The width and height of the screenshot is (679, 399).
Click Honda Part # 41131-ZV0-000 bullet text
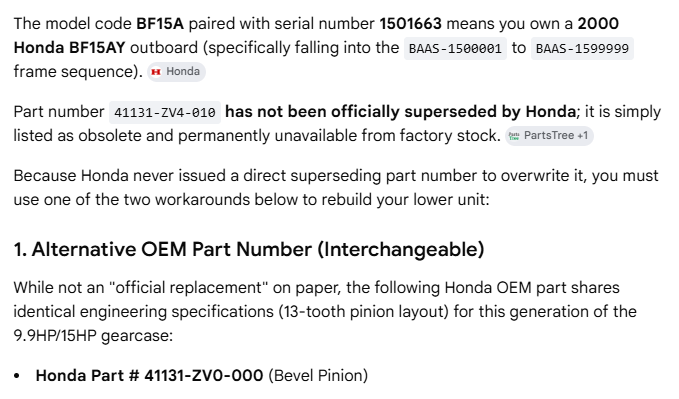[149, 376]
